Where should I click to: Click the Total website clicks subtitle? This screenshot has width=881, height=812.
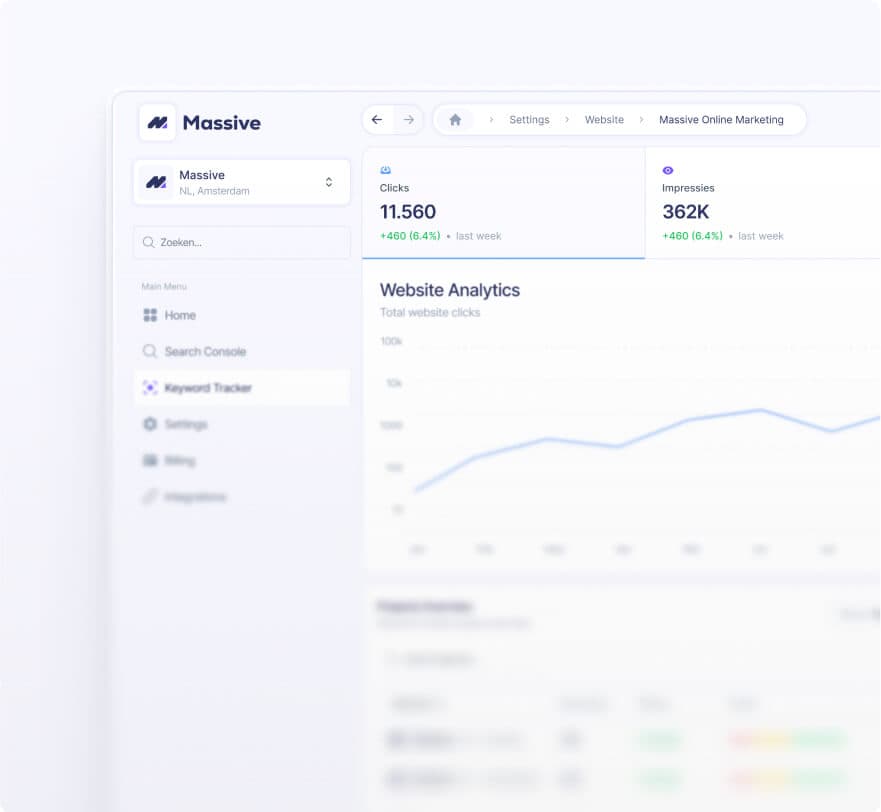(430, 312)
